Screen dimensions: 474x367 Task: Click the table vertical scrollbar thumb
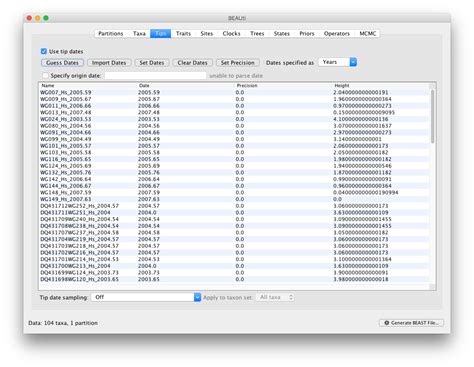pos(432,116)
